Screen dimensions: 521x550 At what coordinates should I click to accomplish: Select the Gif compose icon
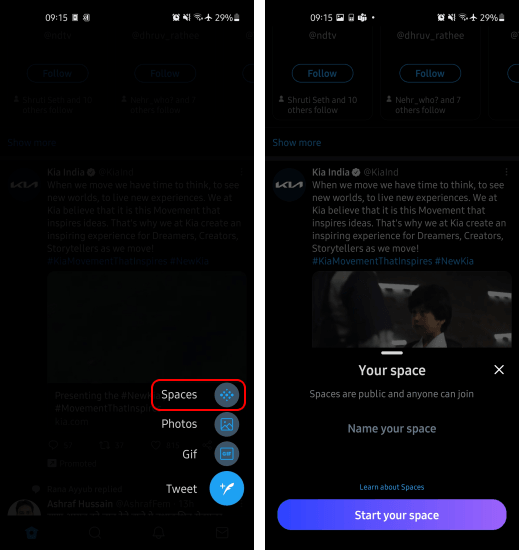click(x=227, y=454)
